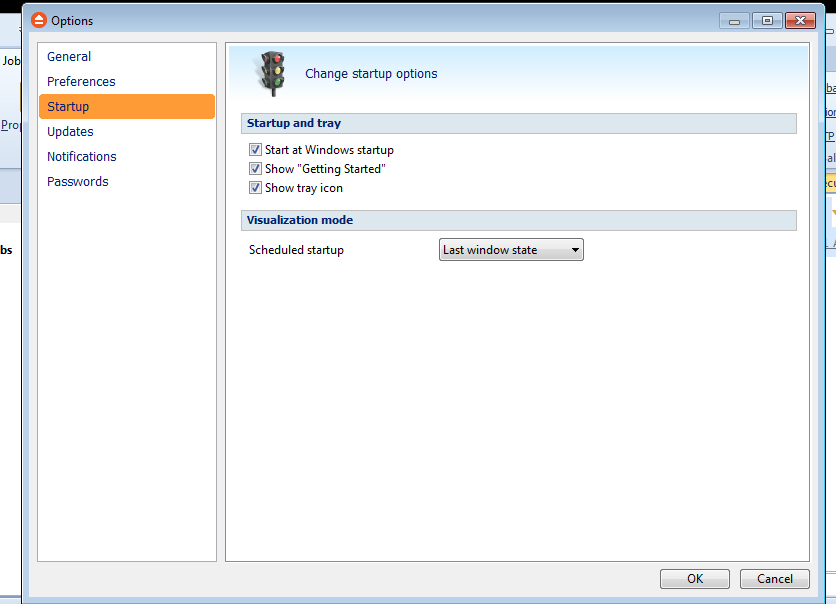Screen dimensions: 836x604
Task: Disable Start at Windows startup checkbox
Action: tap(255, 150)
